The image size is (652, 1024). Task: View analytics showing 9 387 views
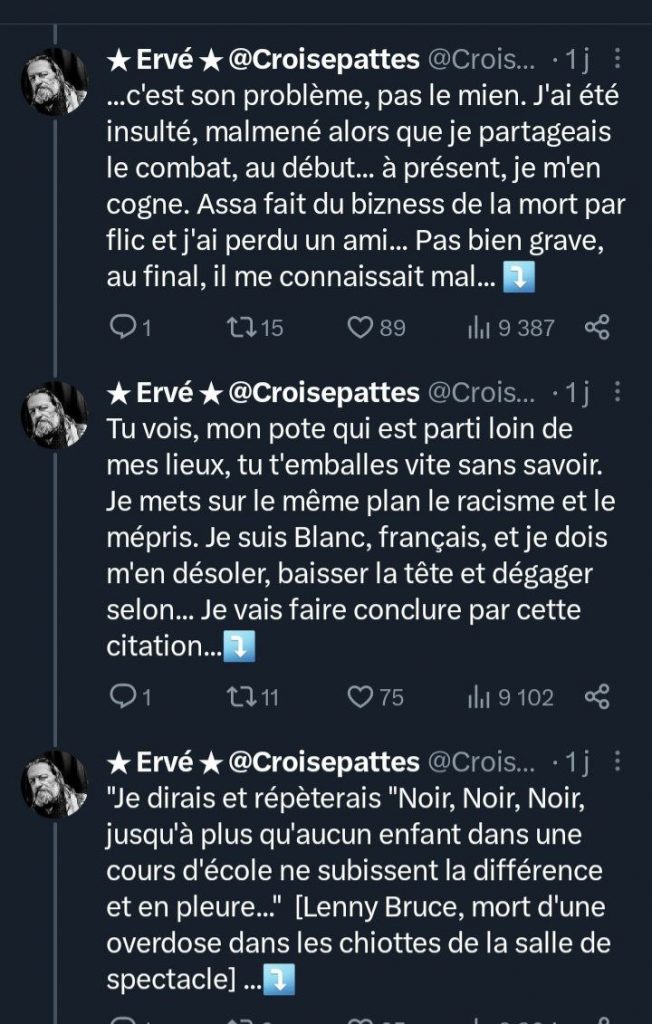(x=510, y=327)
